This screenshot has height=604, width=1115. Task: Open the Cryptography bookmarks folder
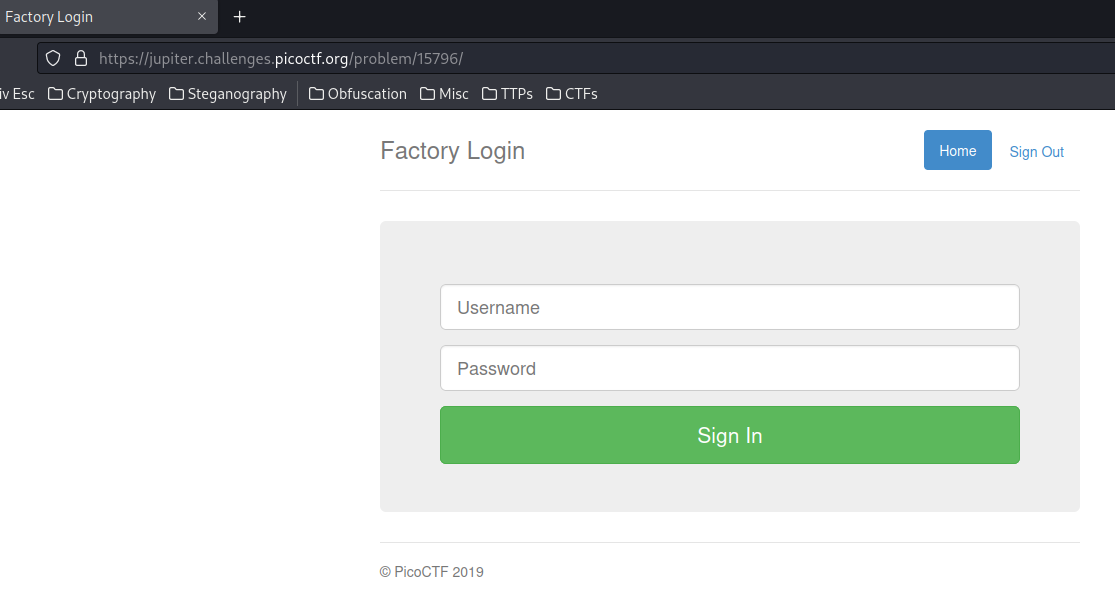point(102,94)
